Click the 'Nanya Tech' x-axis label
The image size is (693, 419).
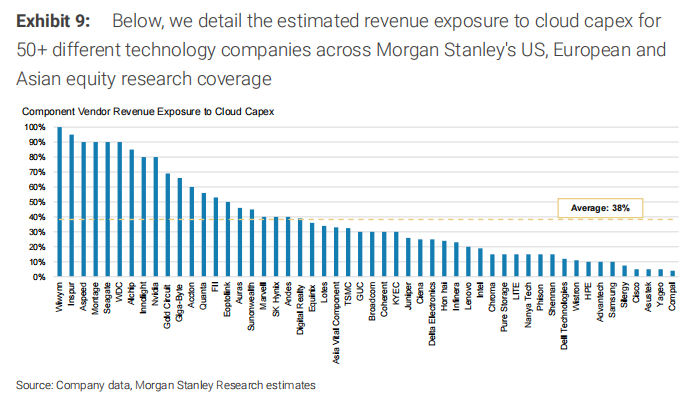[x=528, y=305]
